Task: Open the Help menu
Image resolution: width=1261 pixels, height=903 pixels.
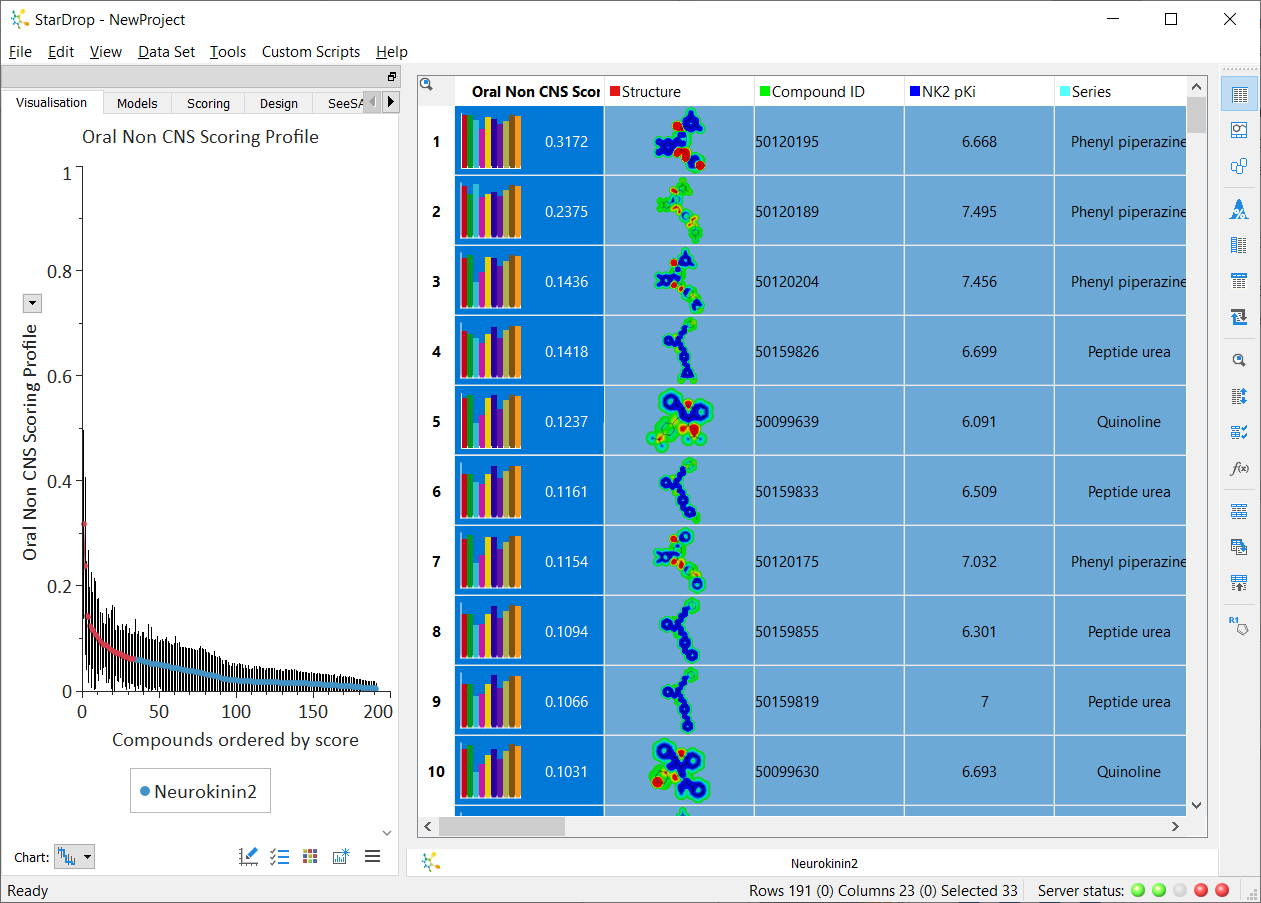Action: coord(392,52)
